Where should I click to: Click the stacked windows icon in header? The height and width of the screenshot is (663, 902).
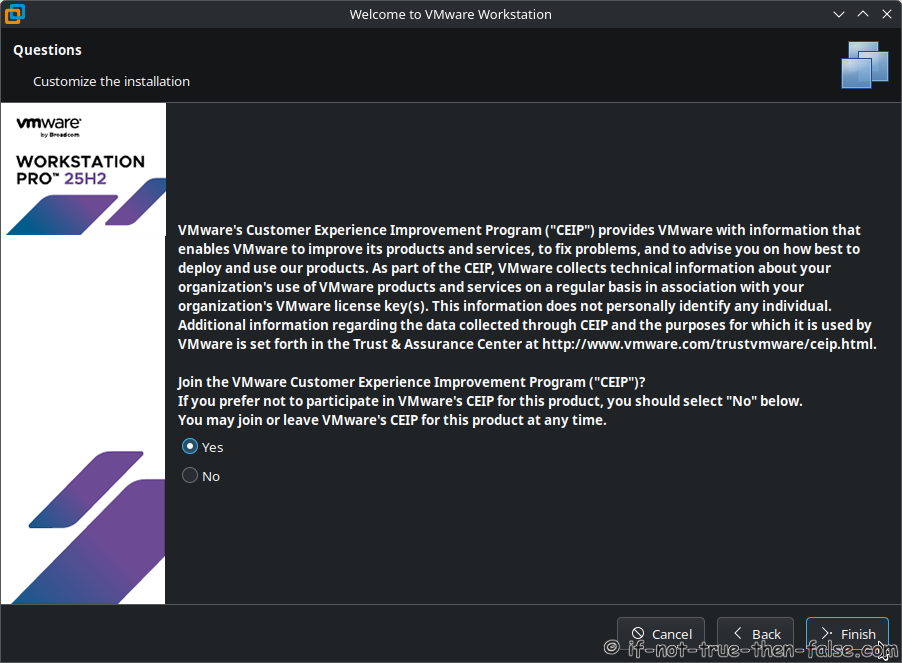(865, 65)
